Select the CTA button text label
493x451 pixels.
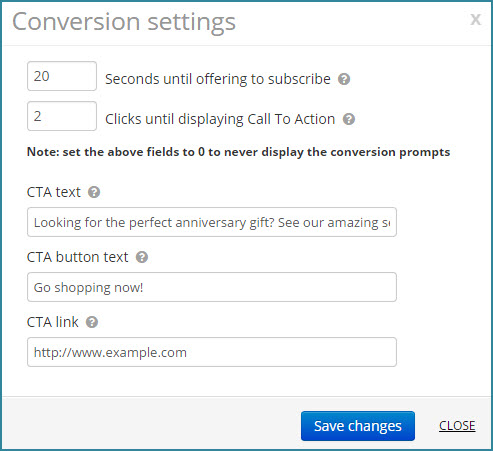77,257
